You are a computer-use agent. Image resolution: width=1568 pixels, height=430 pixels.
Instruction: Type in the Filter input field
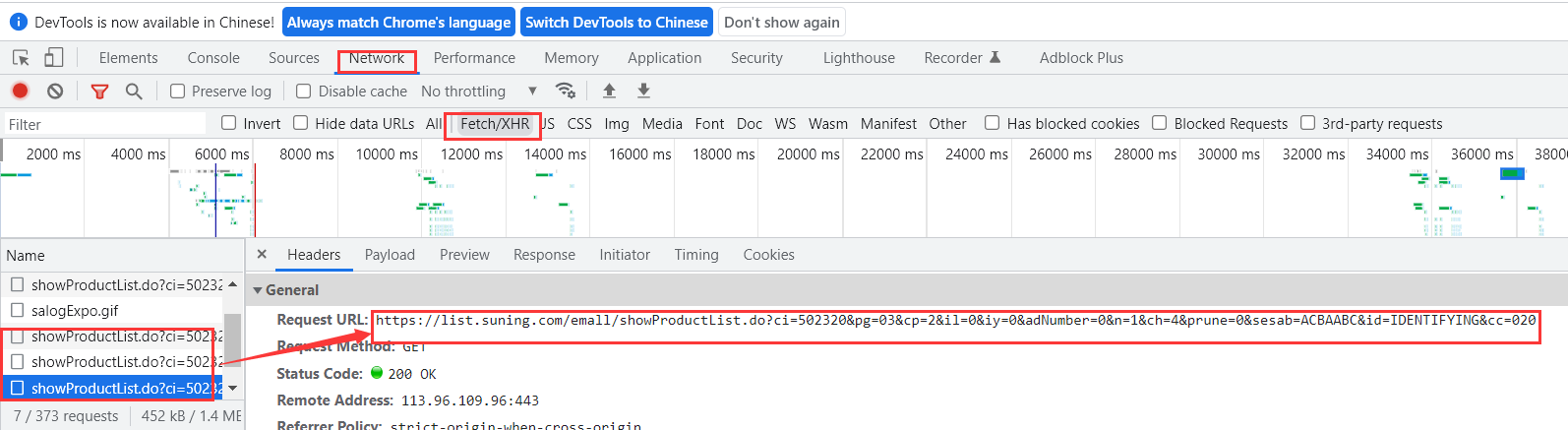point(103,124)
